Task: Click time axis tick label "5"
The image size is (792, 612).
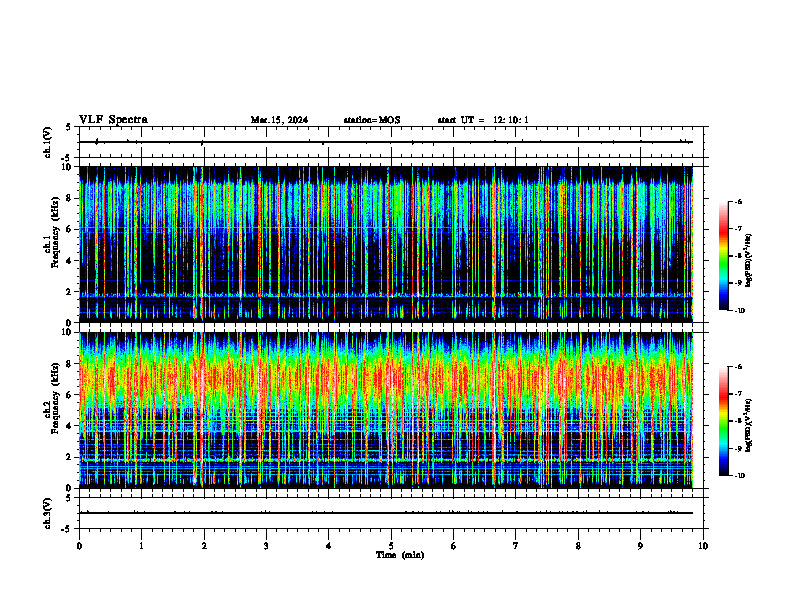Action: (x=391, y=546)
